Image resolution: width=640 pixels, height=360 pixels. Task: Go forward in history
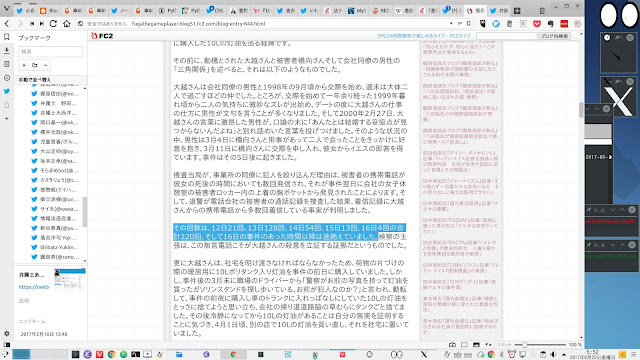point(20,24)
